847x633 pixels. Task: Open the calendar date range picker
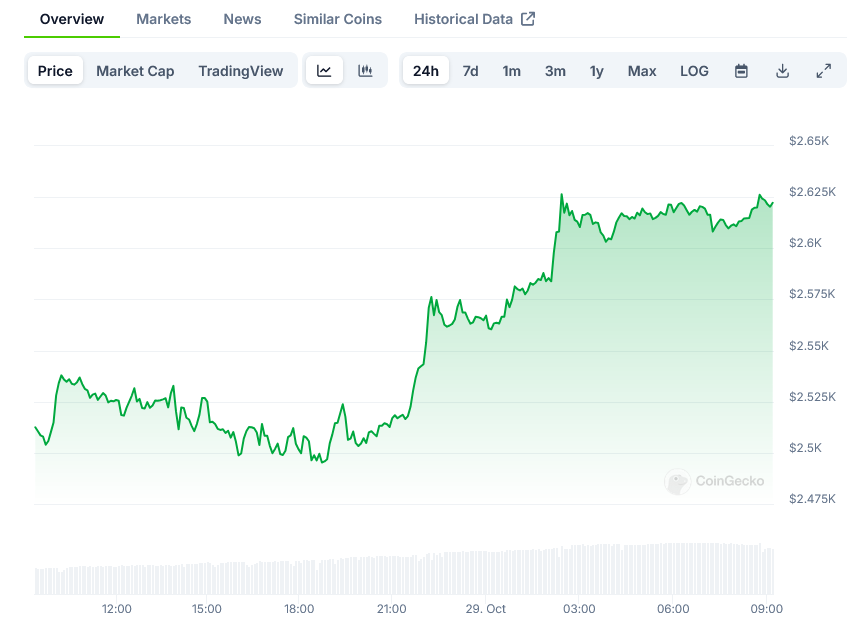point(741,71)
